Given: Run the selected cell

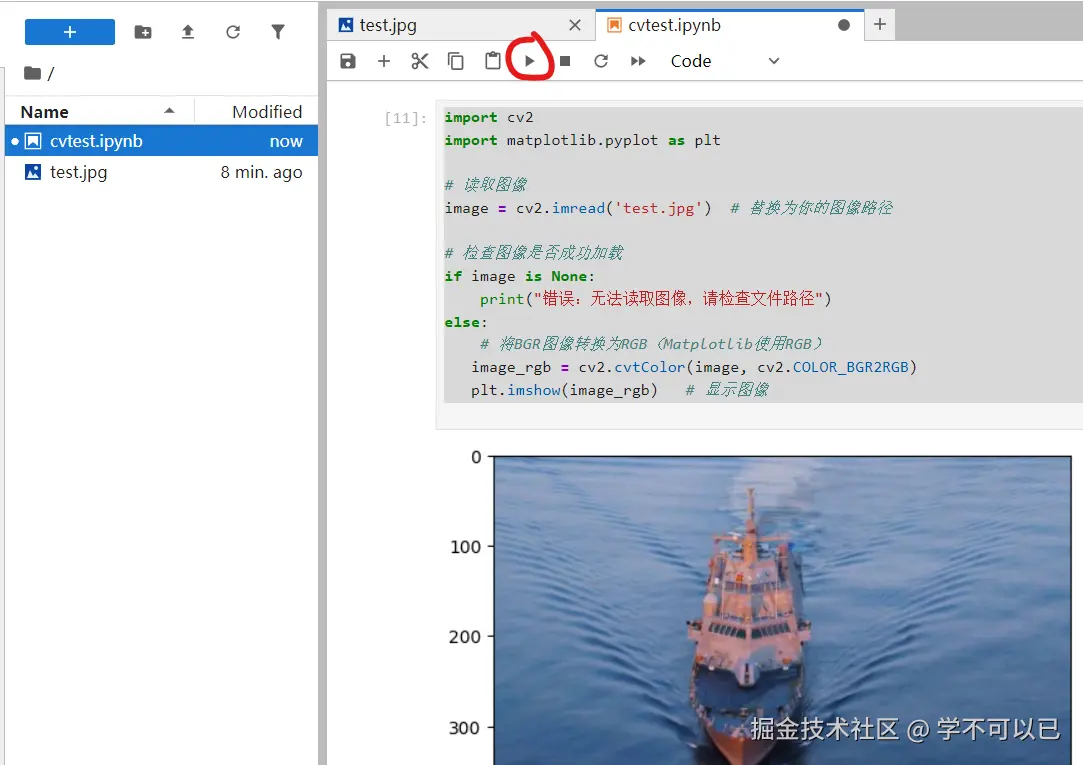Looking at the screenshot, I should click(530, 61).
